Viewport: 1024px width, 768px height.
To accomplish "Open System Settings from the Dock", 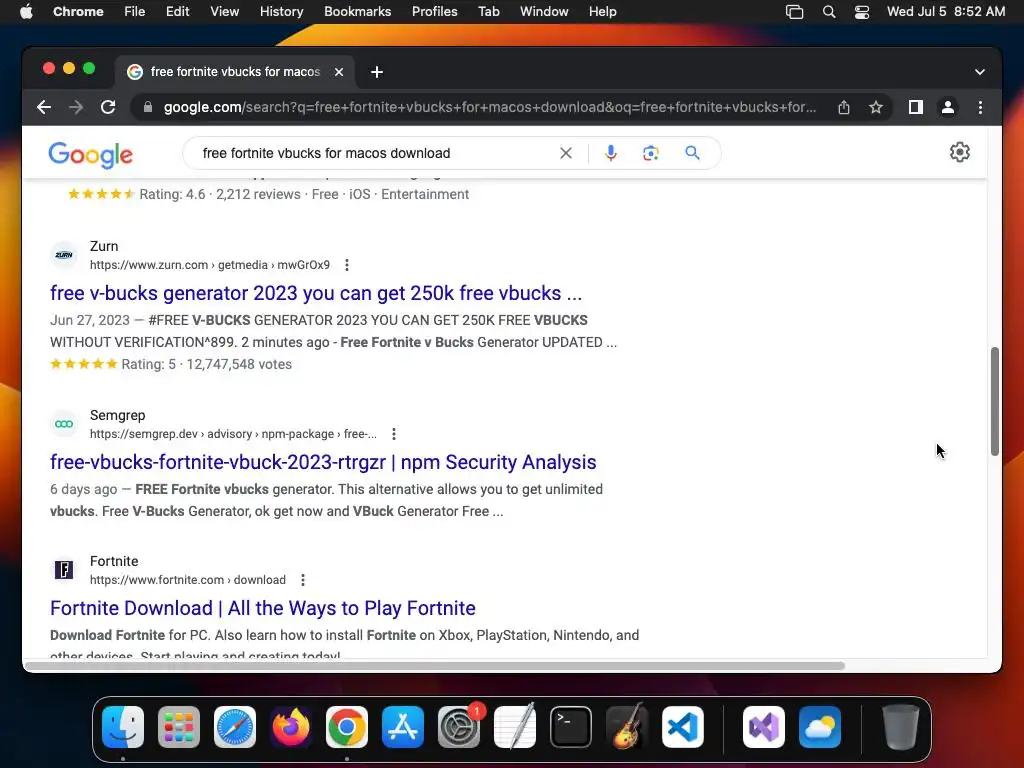I will pyautogui.click(x=458, y=727).
